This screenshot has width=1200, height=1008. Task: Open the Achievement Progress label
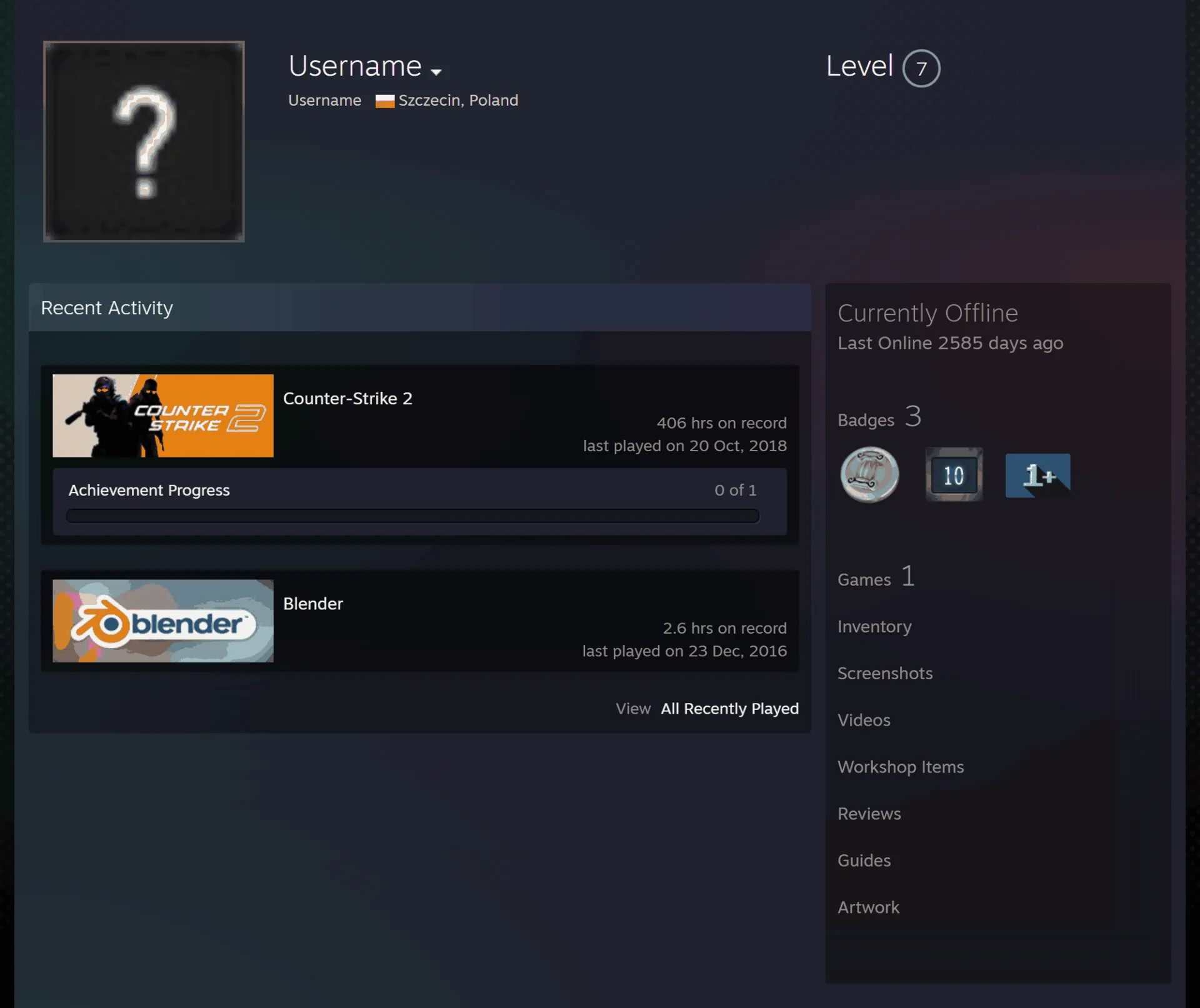(149, 490)
